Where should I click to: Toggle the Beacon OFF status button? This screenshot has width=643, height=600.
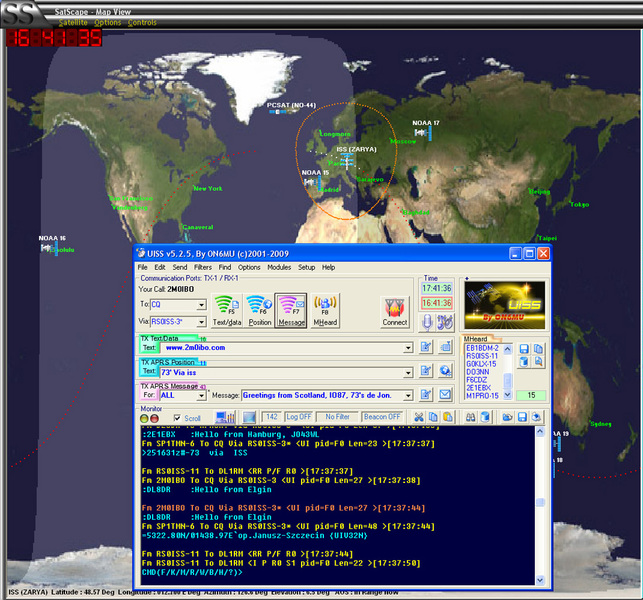click(382, 417)
